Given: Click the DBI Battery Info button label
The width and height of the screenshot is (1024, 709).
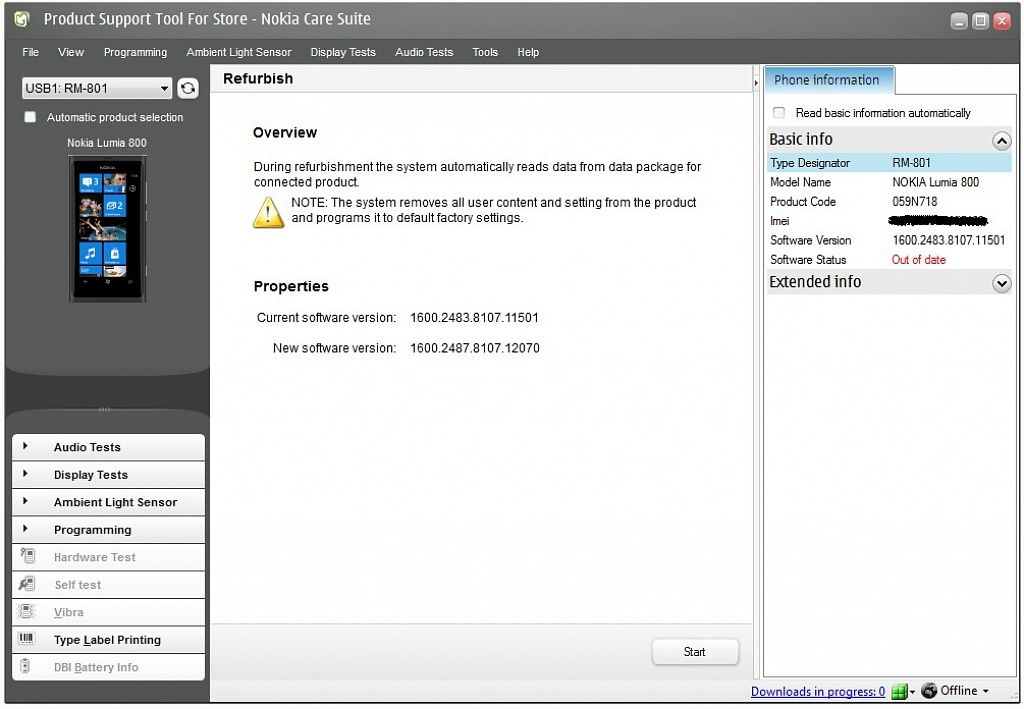Looking at the screenshot, I should coord(96,667).
